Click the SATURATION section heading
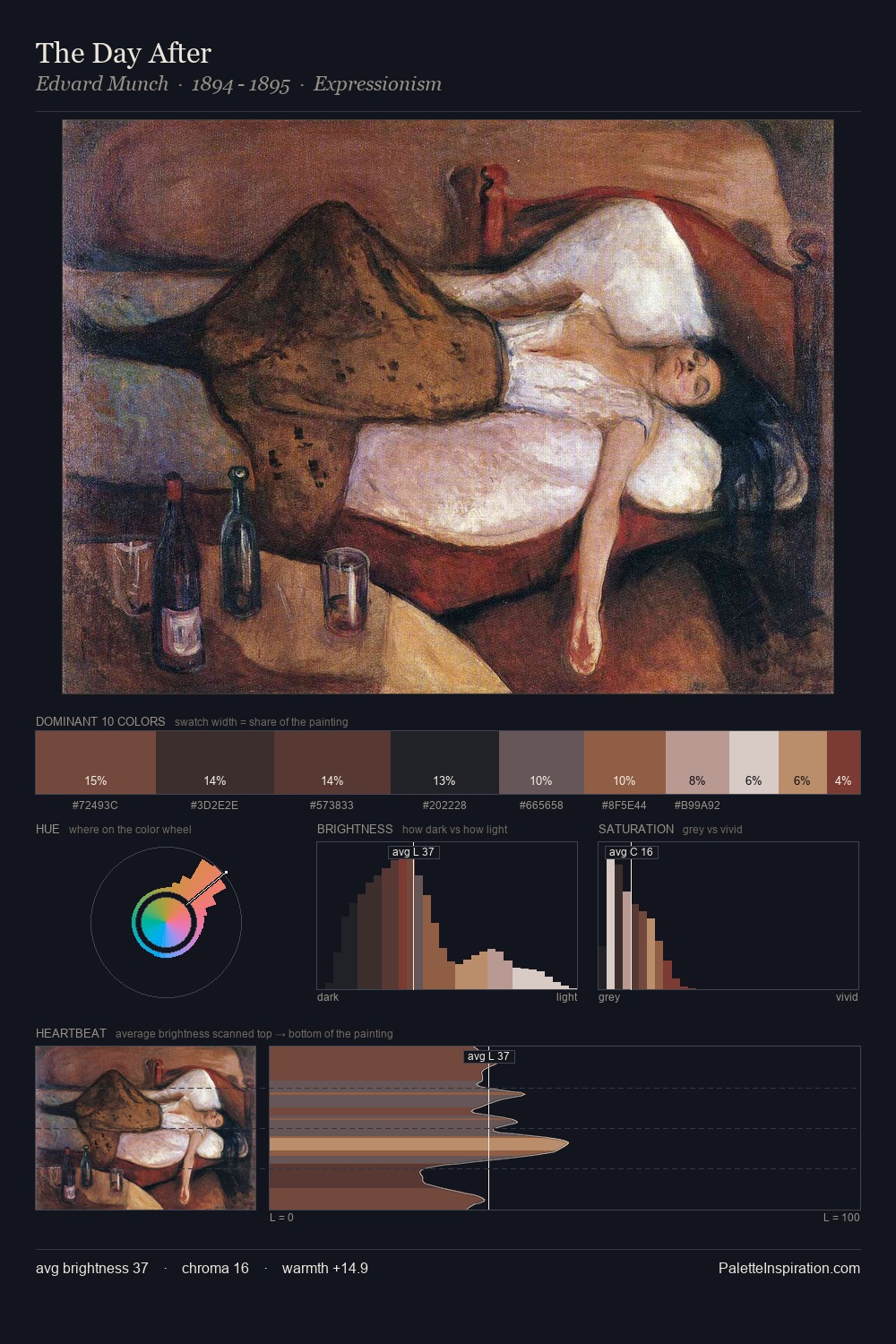 636,829
